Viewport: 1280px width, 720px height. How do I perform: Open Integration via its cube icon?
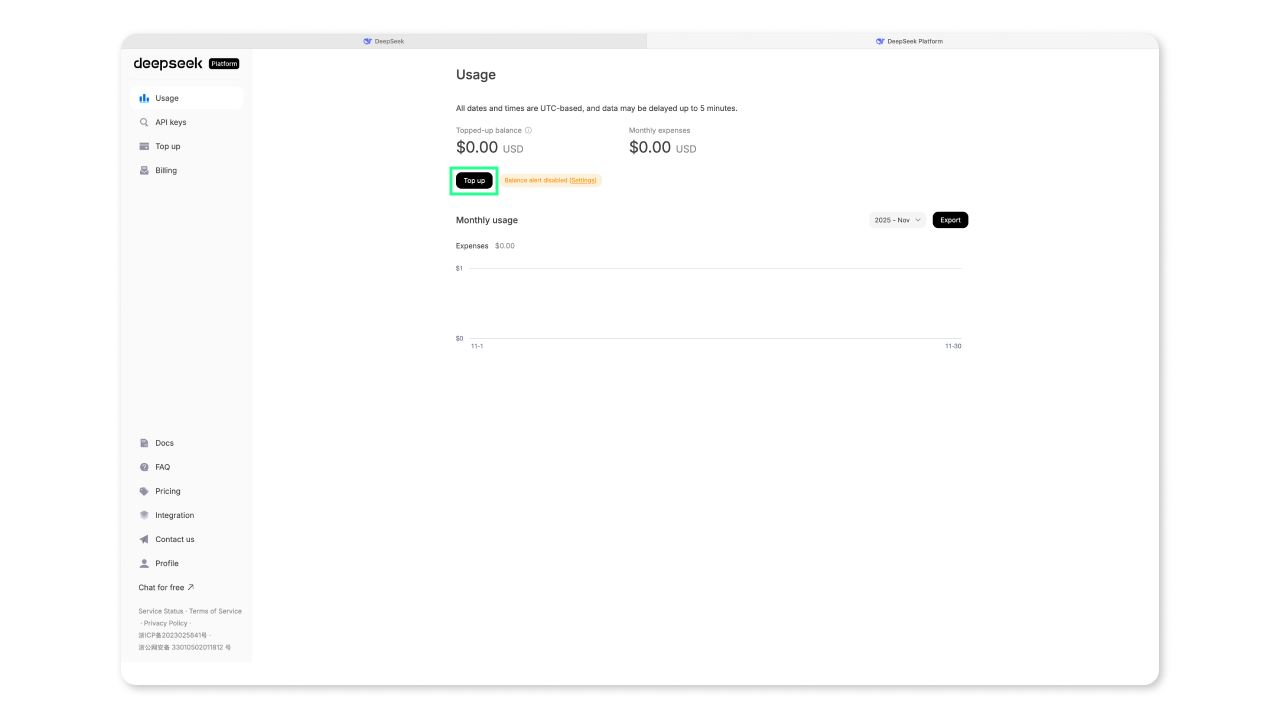(x=144, y=515)
